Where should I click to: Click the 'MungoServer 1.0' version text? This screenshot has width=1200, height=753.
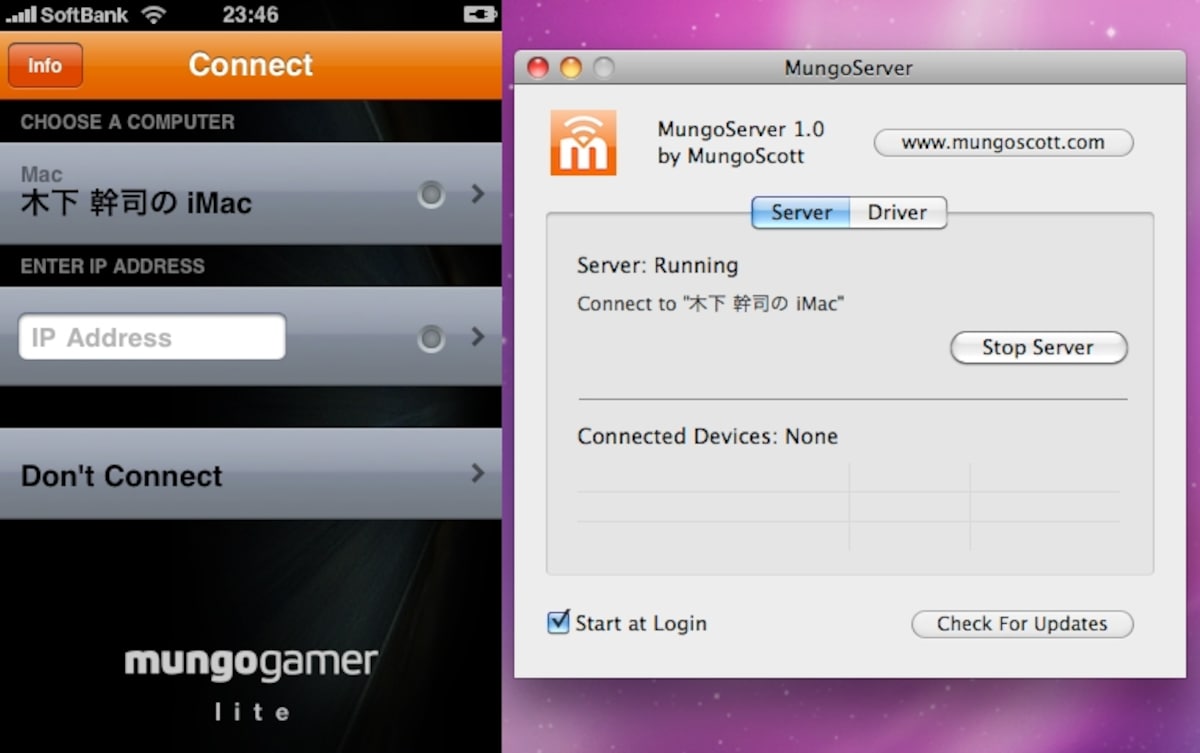click(x=741, y=129)
